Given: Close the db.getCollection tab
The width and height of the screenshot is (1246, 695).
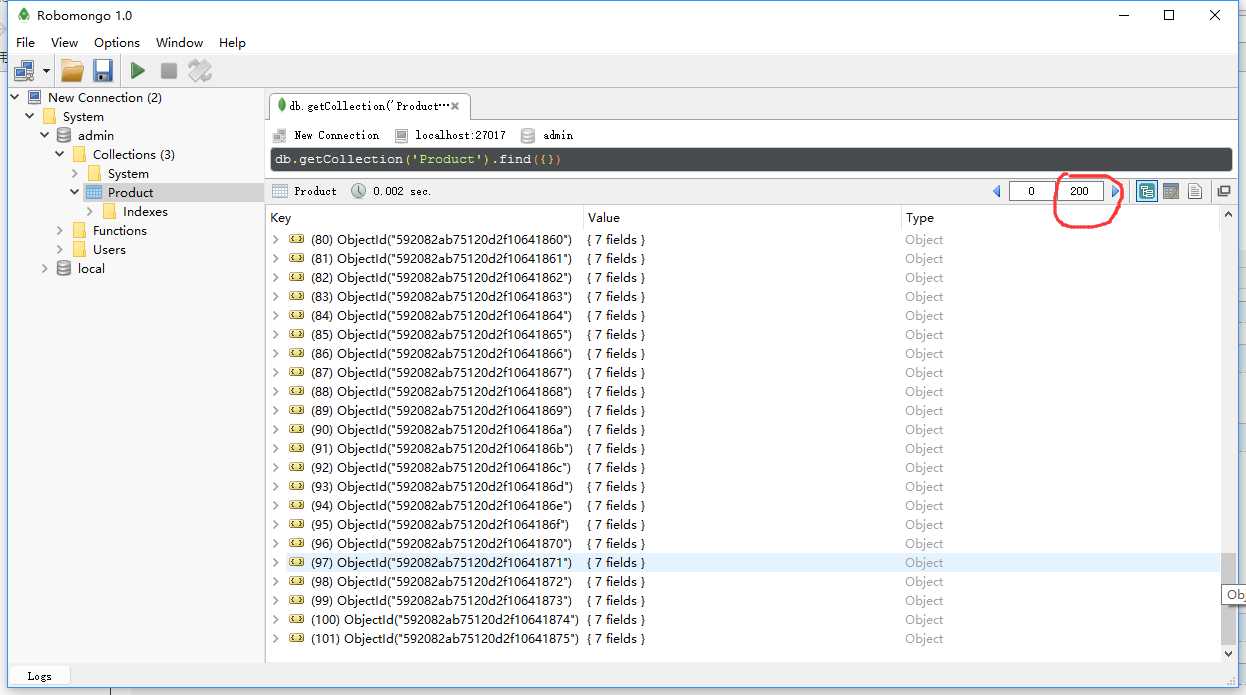Looking at the screenshot, I should [x=455, y=106].
